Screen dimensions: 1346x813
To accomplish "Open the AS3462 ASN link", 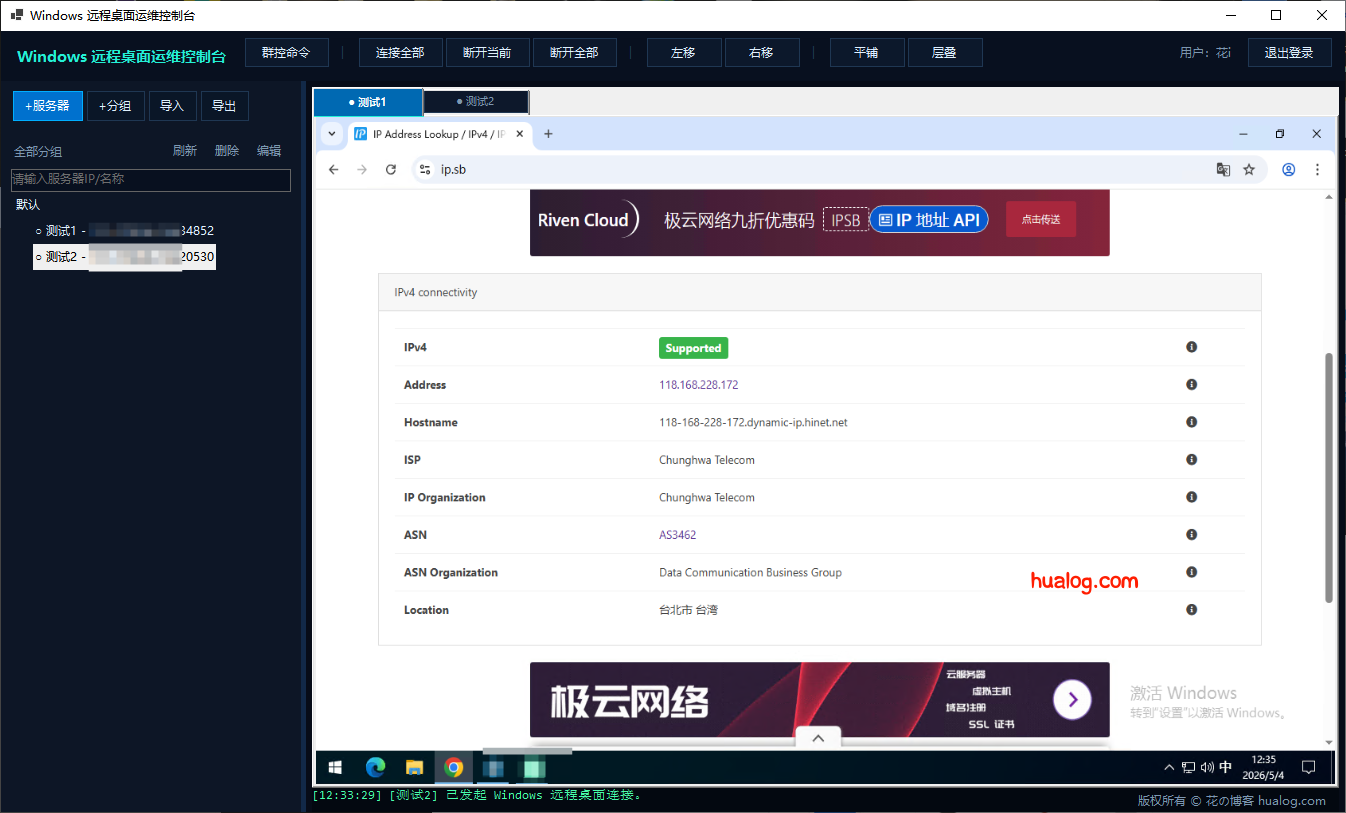I will click(678, 535).
